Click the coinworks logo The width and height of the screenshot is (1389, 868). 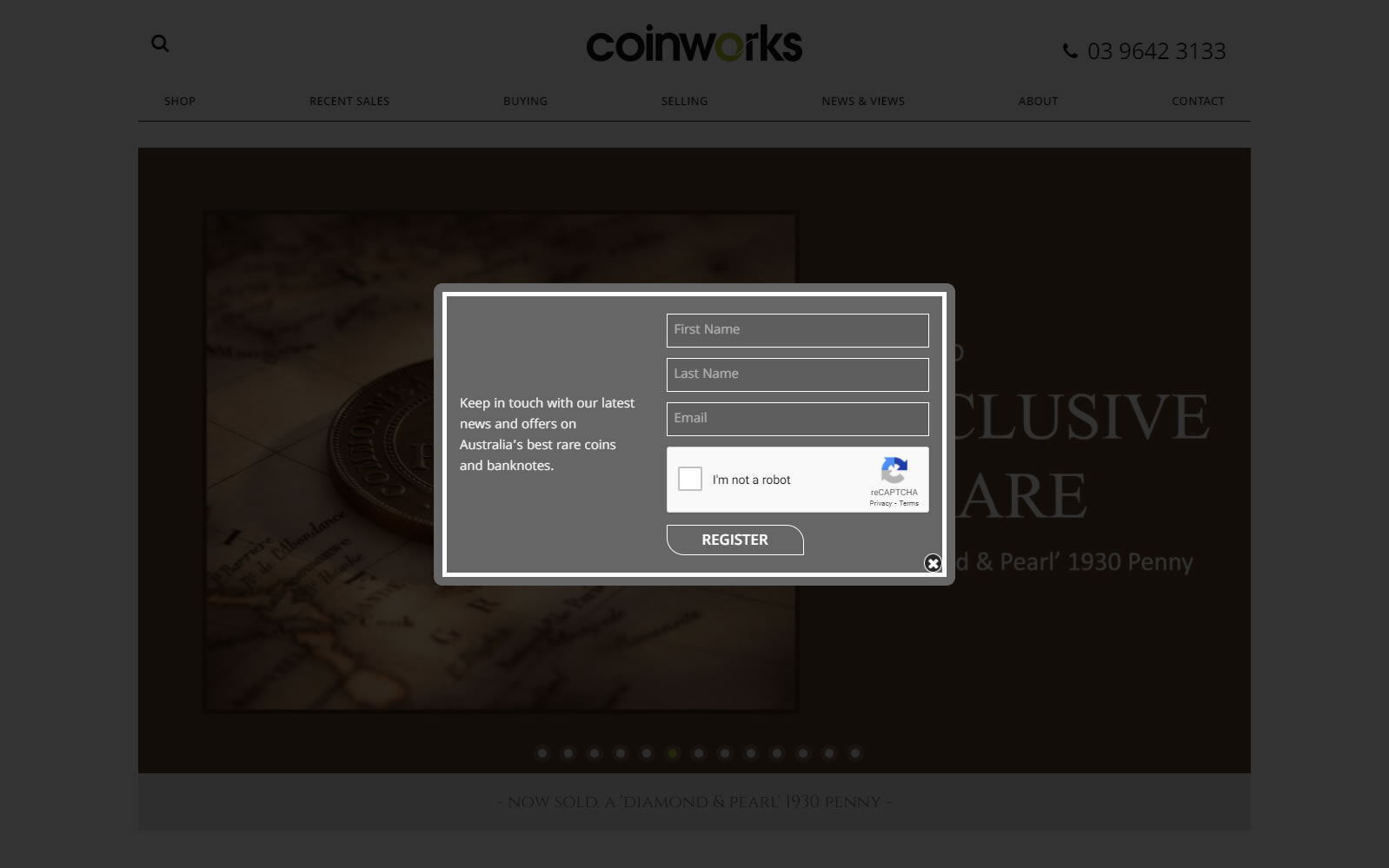coord(694,44)
